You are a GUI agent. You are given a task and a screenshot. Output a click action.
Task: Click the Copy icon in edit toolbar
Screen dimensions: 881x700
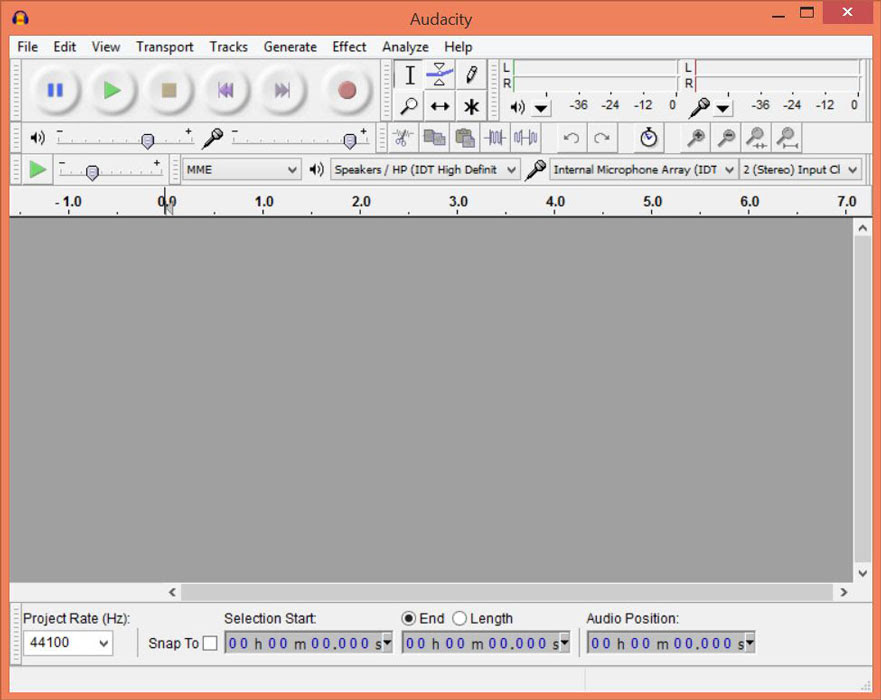pos(434,138)
